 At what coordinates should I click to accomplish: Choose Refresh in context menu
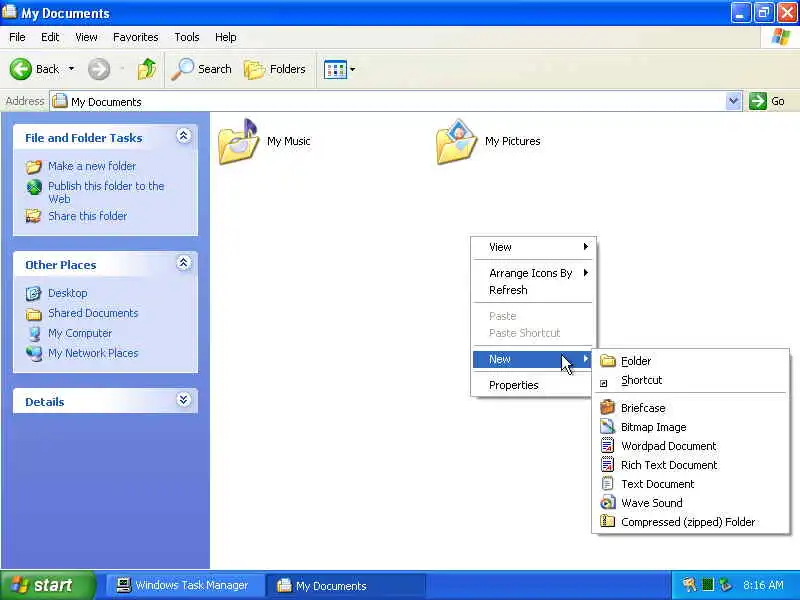532,290
